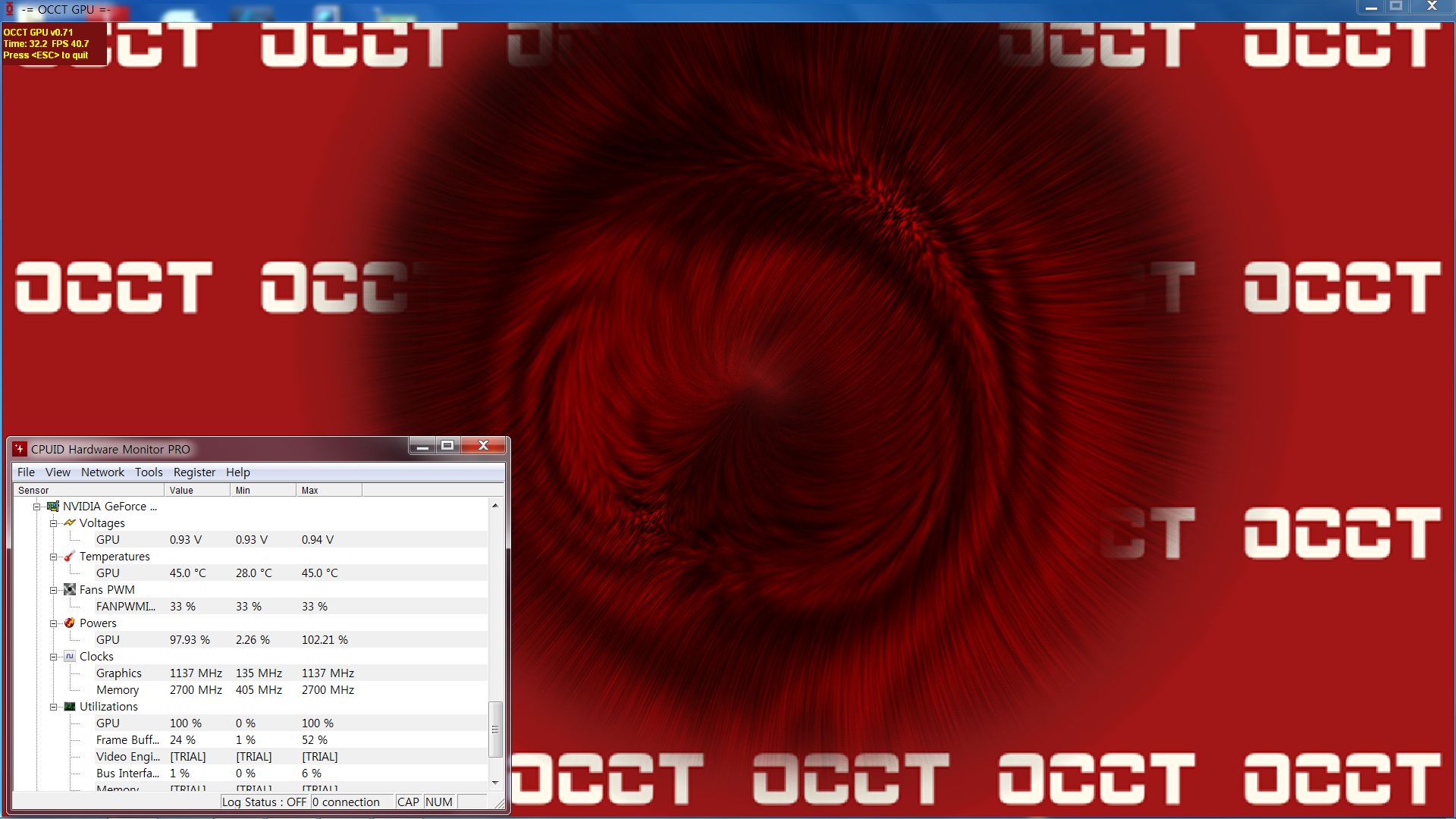Click the NVIDIA GeForce graphics card icon

(53, 507)
